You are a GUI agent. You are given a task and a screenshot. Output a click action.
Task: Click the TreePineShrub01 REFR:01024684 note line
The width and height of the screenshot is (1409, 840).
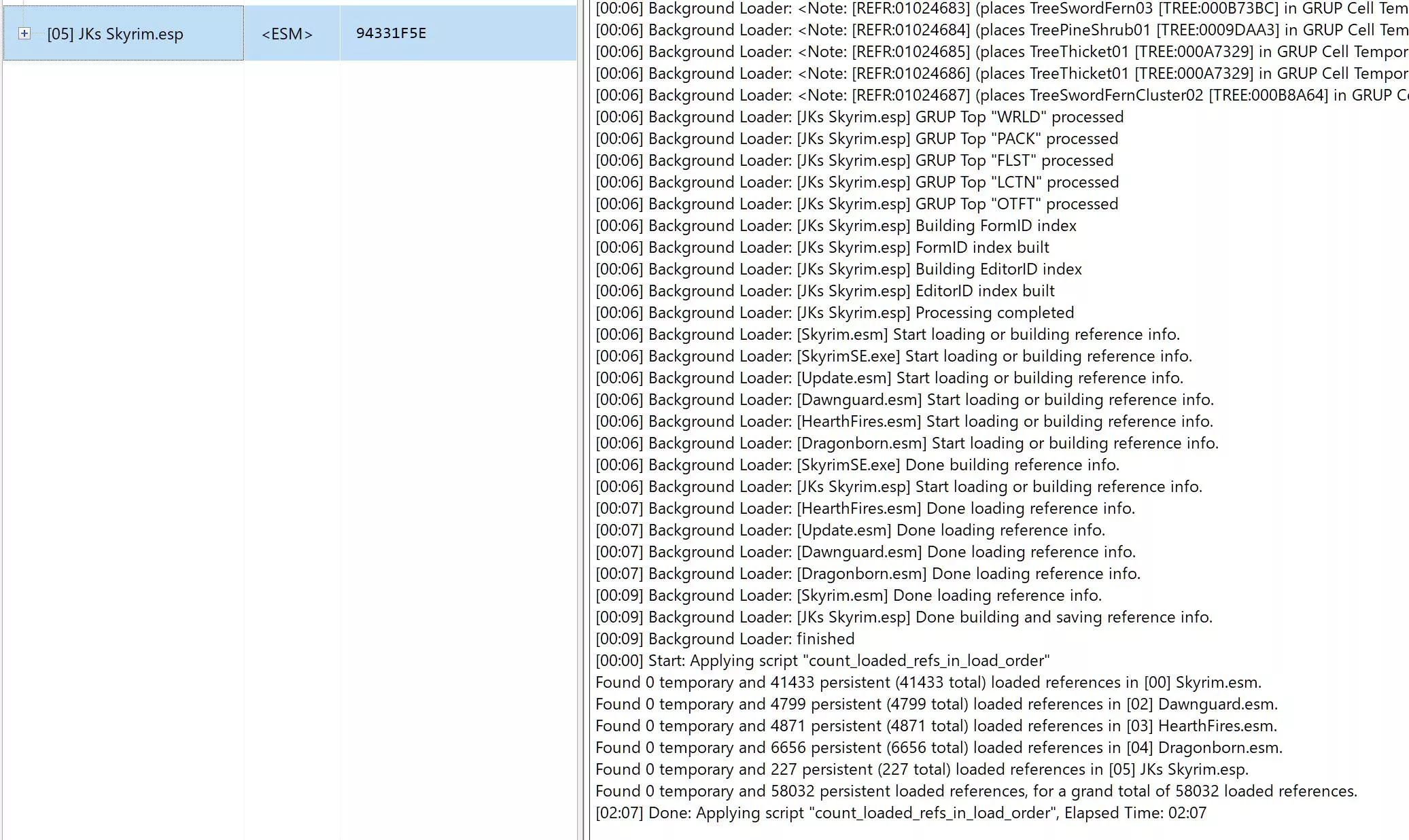[x=1002, y=30]
